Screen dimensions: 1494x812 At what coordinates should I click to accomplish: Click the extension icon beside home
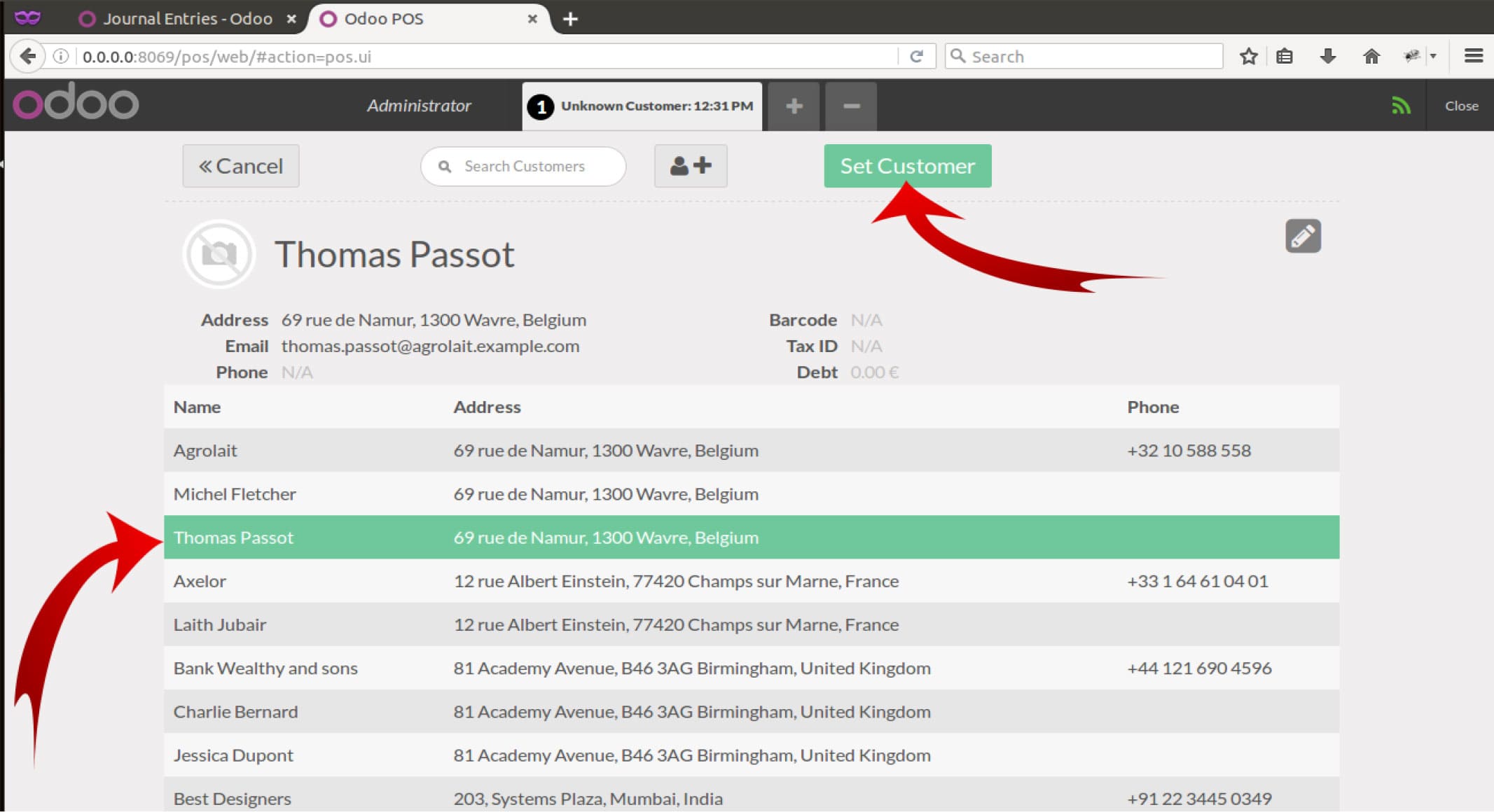pos(1412,56)
